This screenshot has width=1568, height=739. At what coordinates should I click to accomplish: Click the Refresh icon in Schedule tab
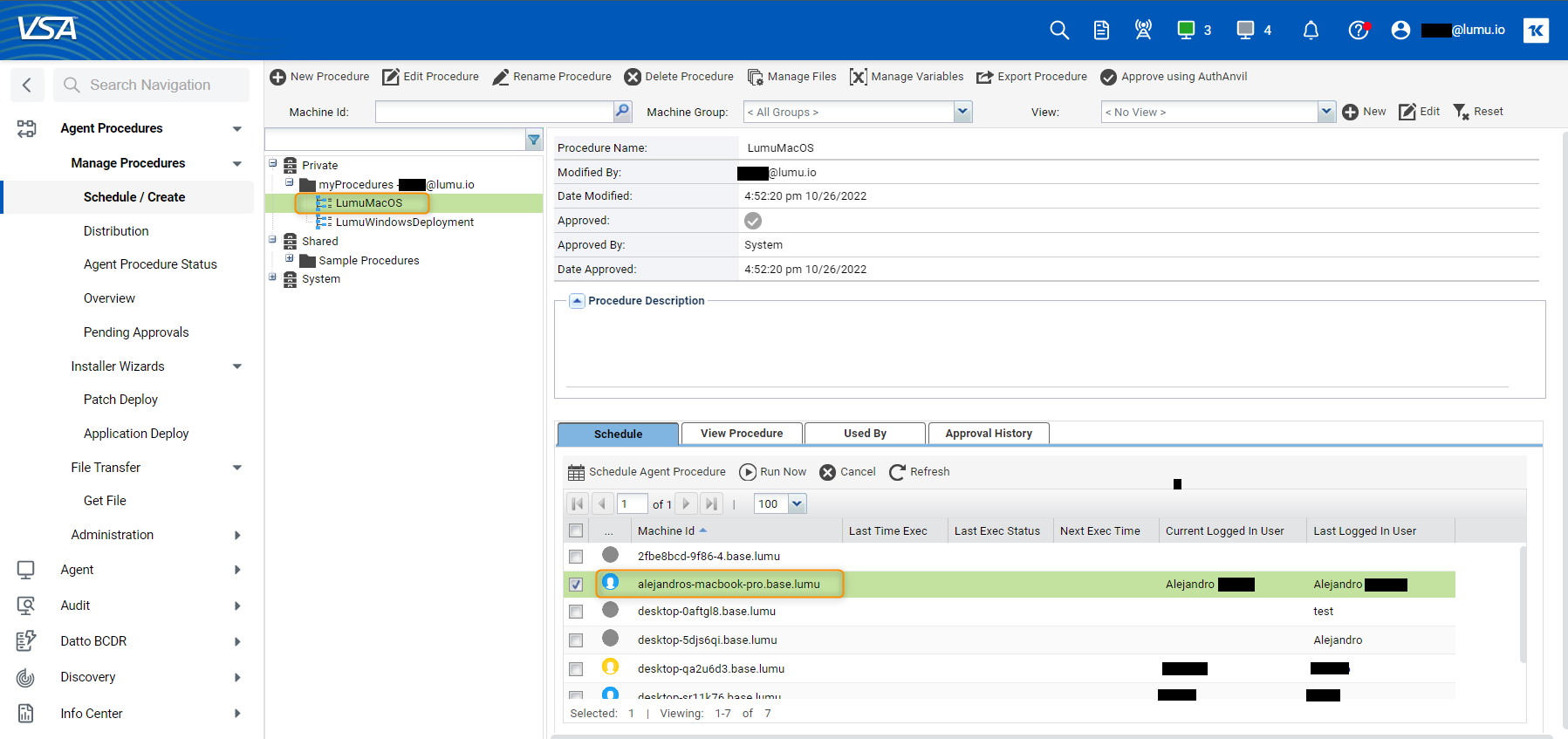pos(897,472)
